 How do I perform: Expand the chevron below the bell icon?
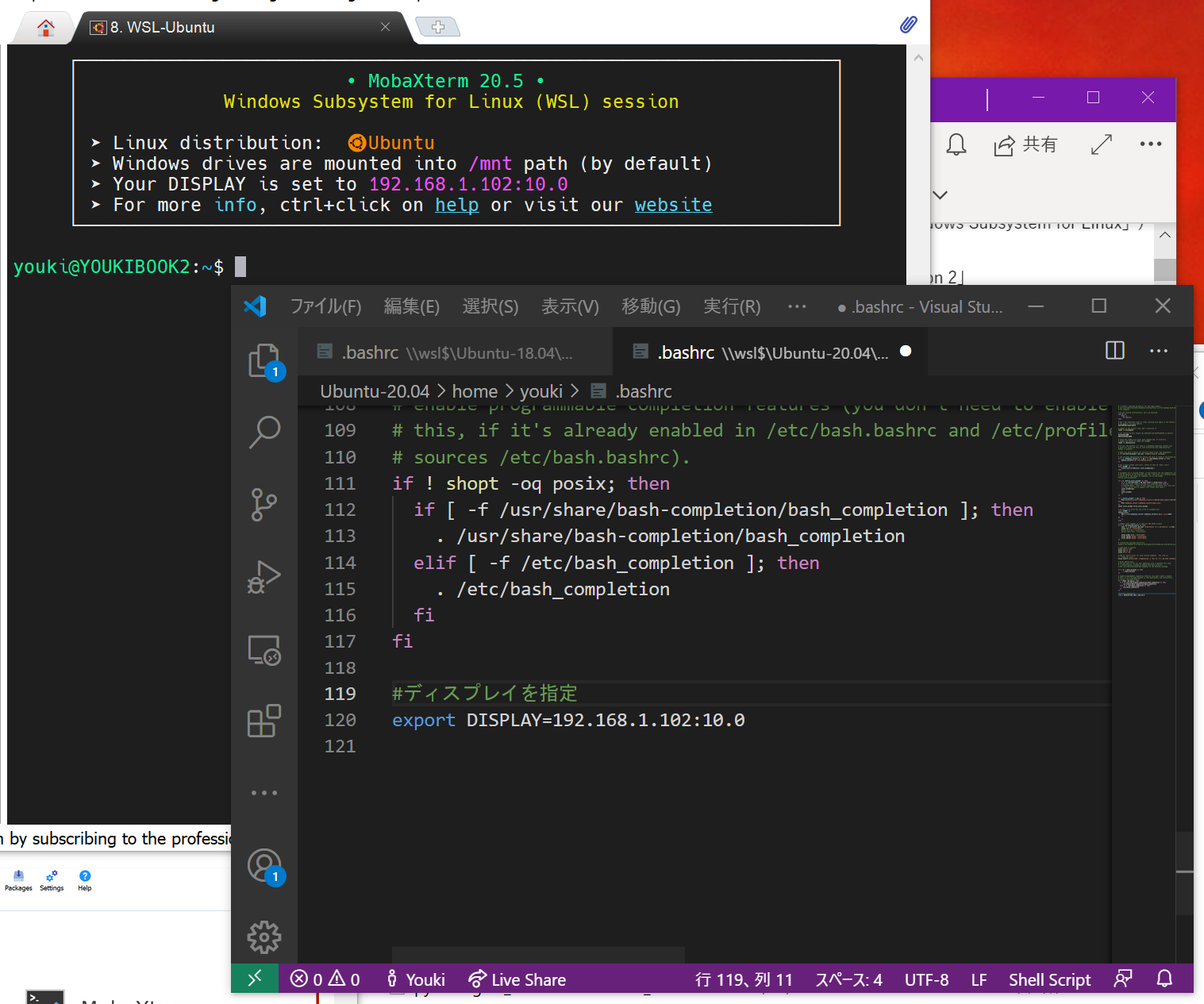(941, 194)
